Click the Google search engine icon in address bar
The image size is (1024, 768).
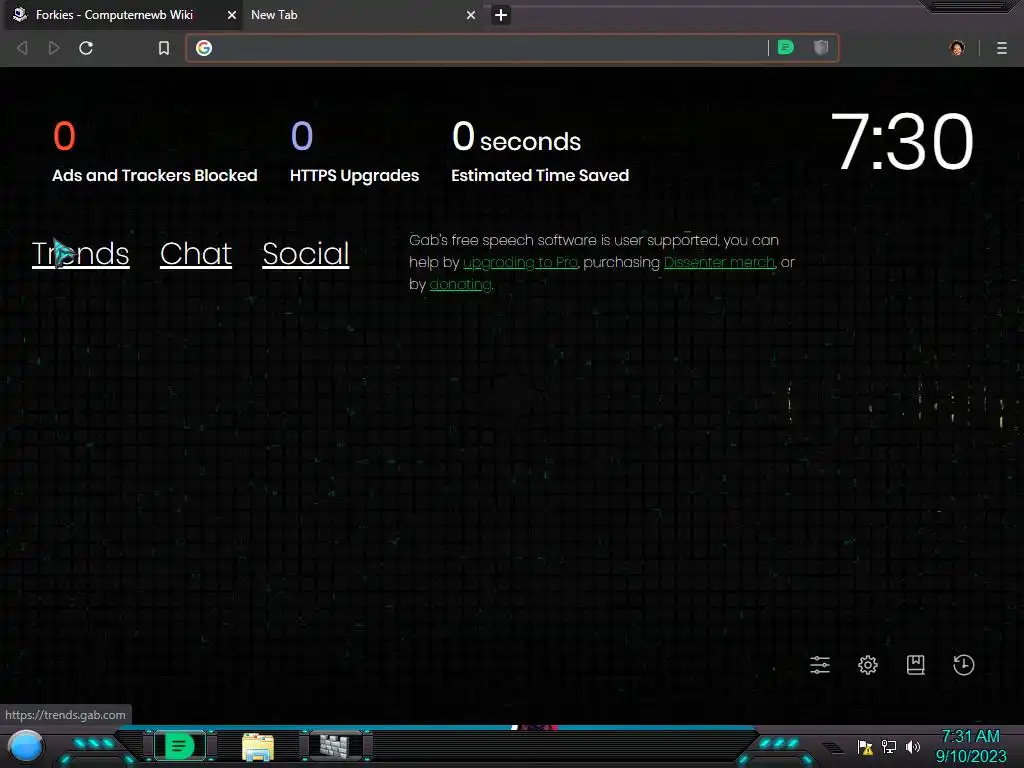[204, 48]
